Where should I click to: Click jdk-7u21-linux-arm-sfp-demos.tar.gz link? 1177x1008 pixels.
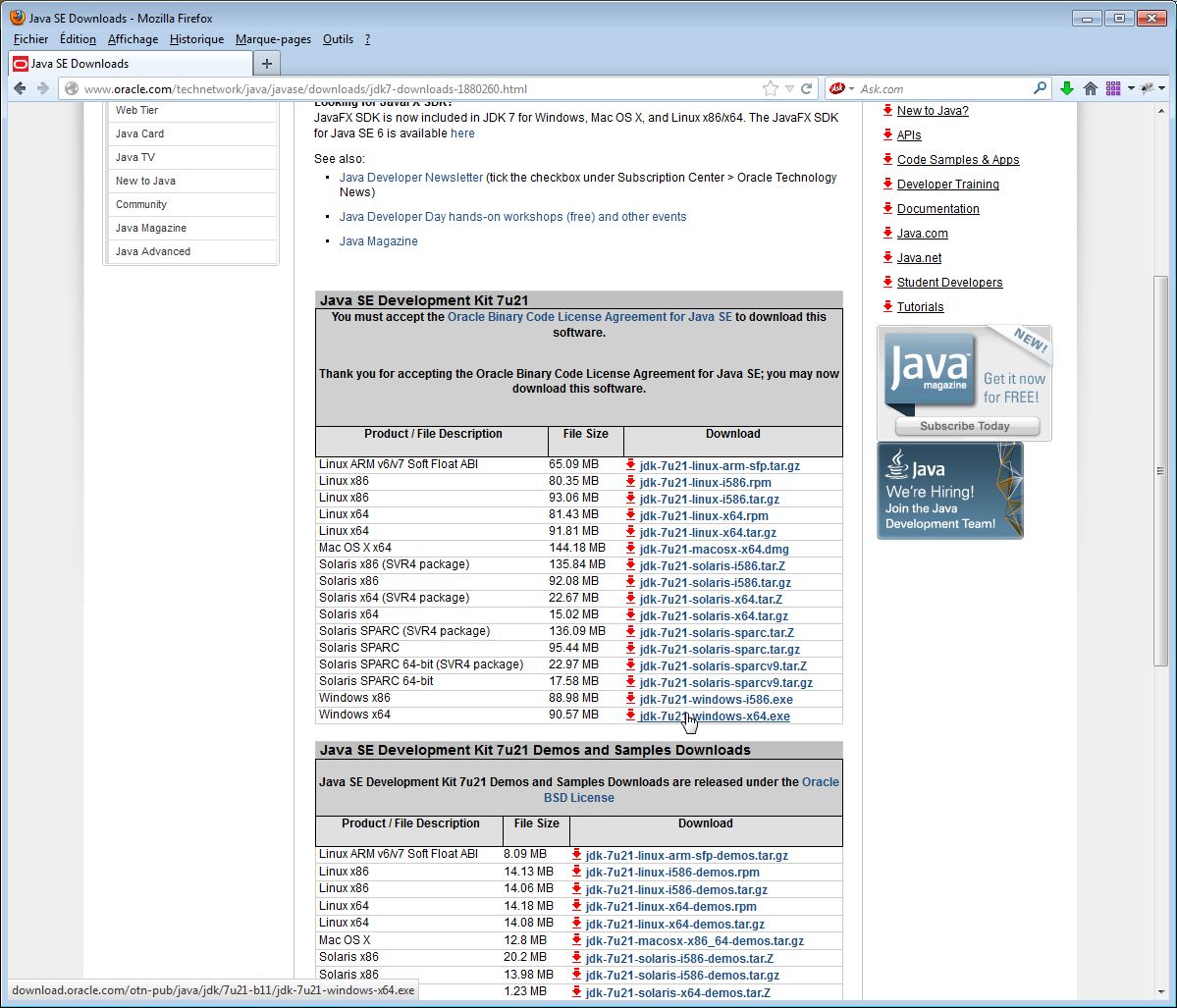pyautogui.click(x=687, y=856)
